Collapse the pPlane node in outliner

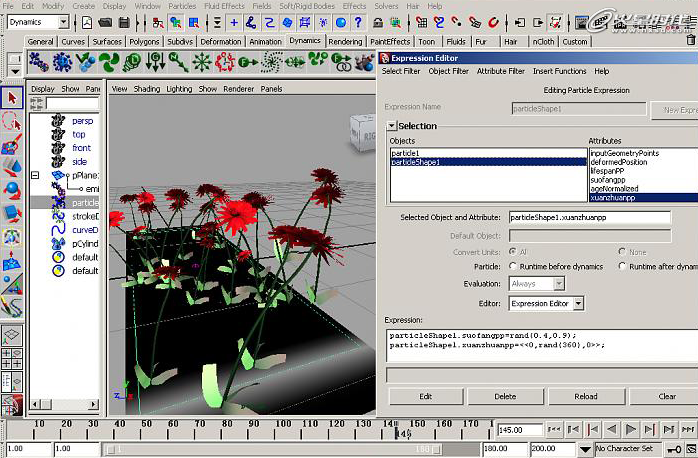click(x=36, y=175)
